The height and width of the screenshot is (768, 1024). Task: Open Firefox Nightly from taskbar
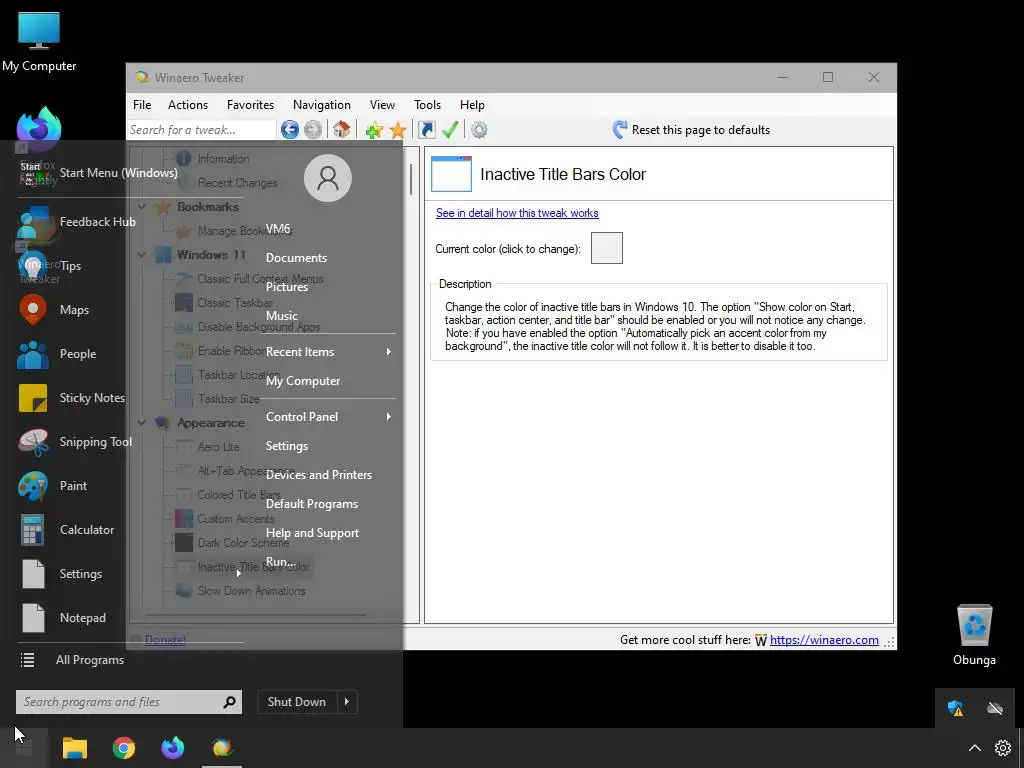click(172, 748)
